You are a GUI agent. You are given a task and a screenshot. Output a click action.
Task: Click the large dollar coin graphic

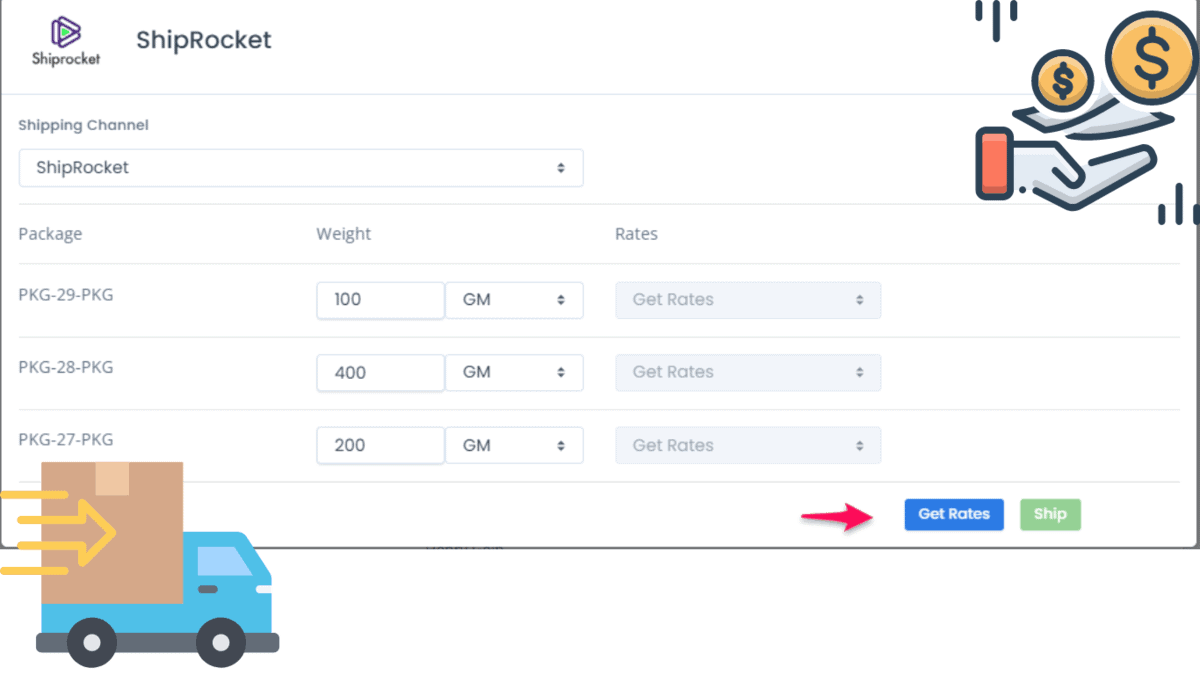pos(1150,58)
